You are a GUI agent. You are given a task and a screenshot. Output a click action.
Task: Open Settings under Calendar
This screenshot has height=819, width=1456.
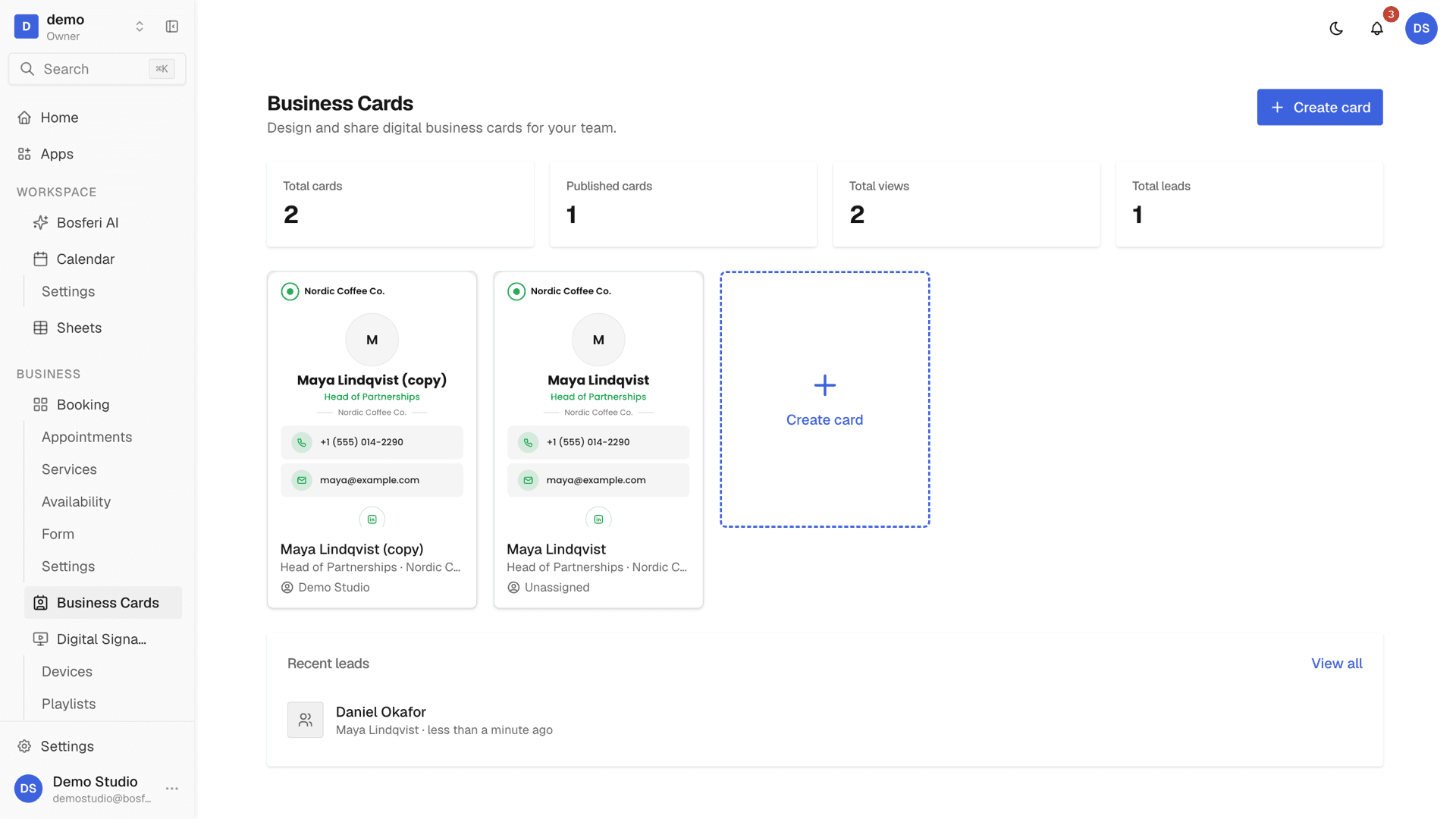68,292
